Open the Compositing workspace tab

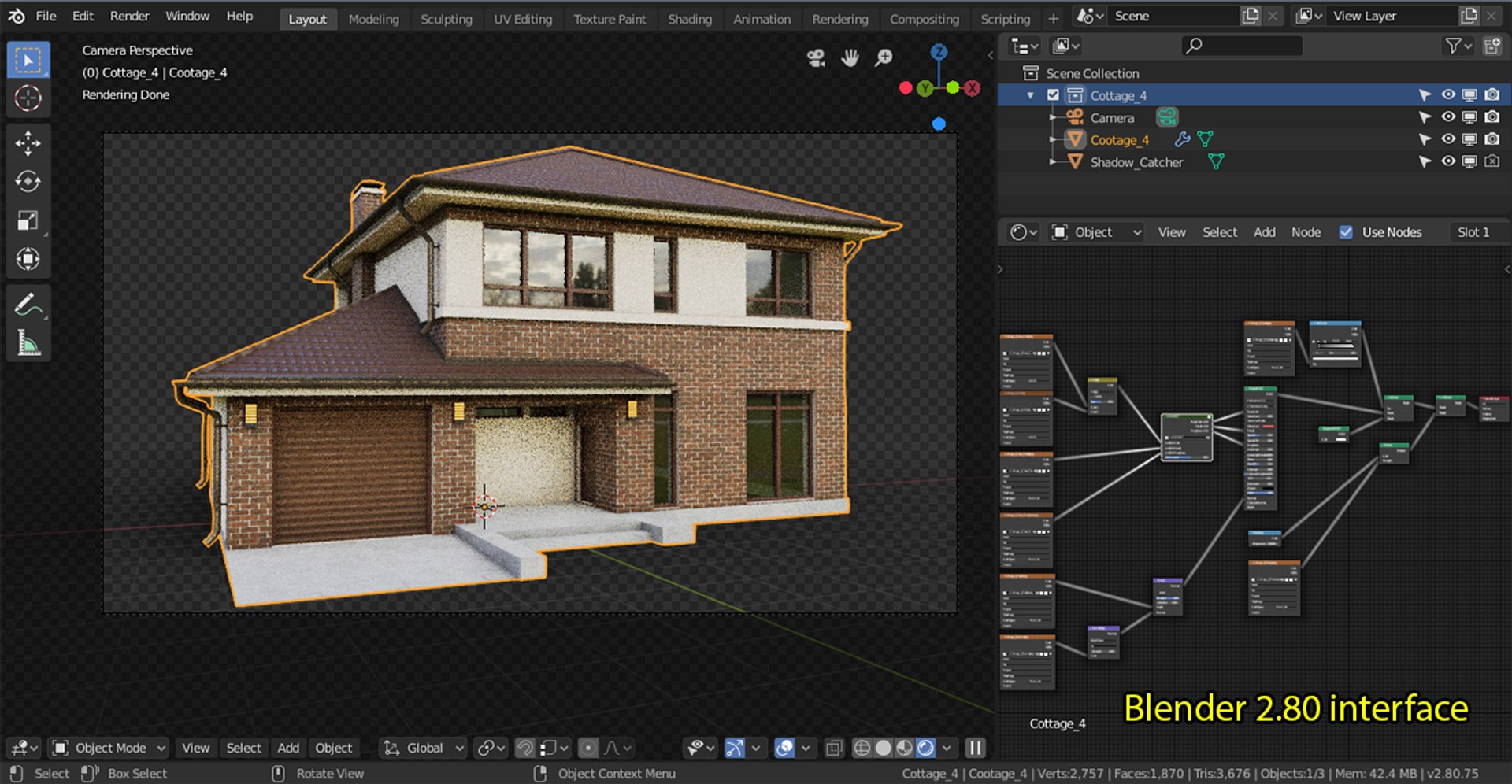[924, 19]
